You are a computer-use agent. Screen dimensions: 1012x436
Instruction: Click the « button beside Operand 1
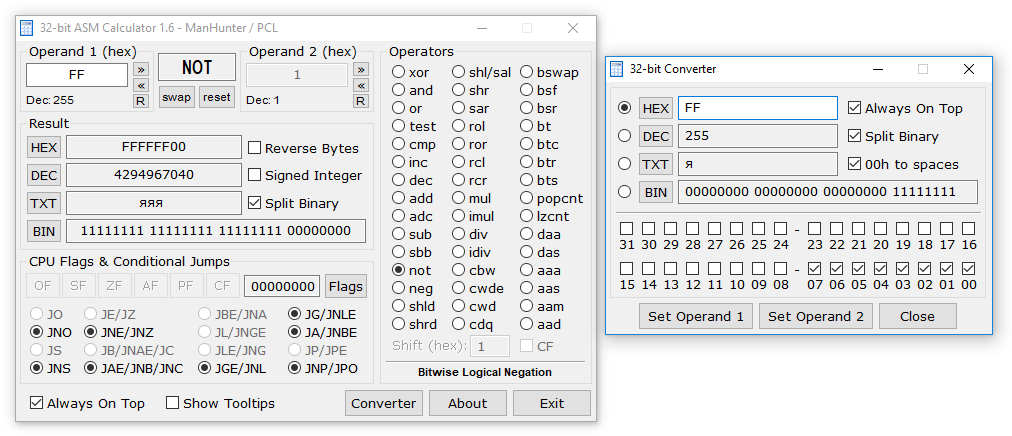tap(141, 85)
